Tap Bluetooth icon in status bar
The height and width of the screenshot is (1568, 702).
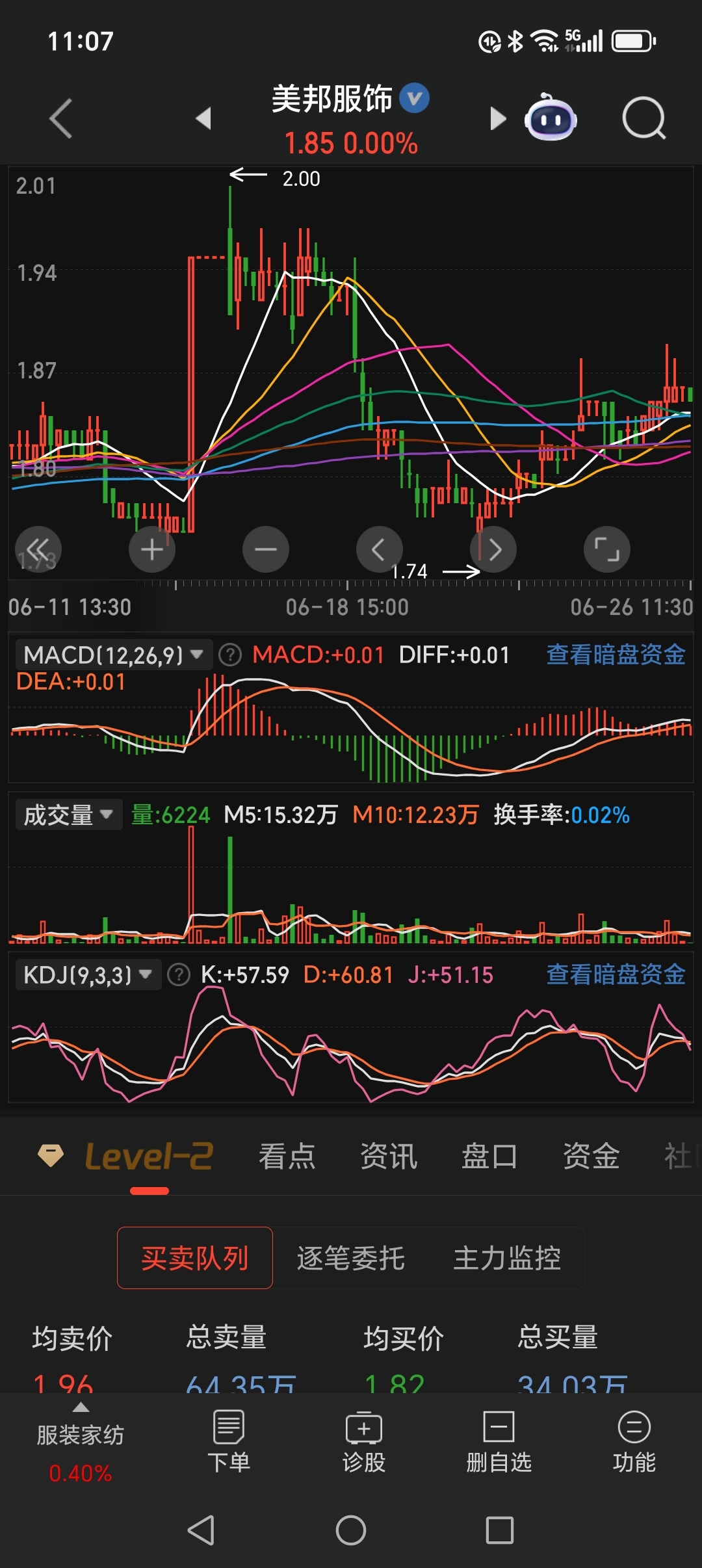coord(515,42)
